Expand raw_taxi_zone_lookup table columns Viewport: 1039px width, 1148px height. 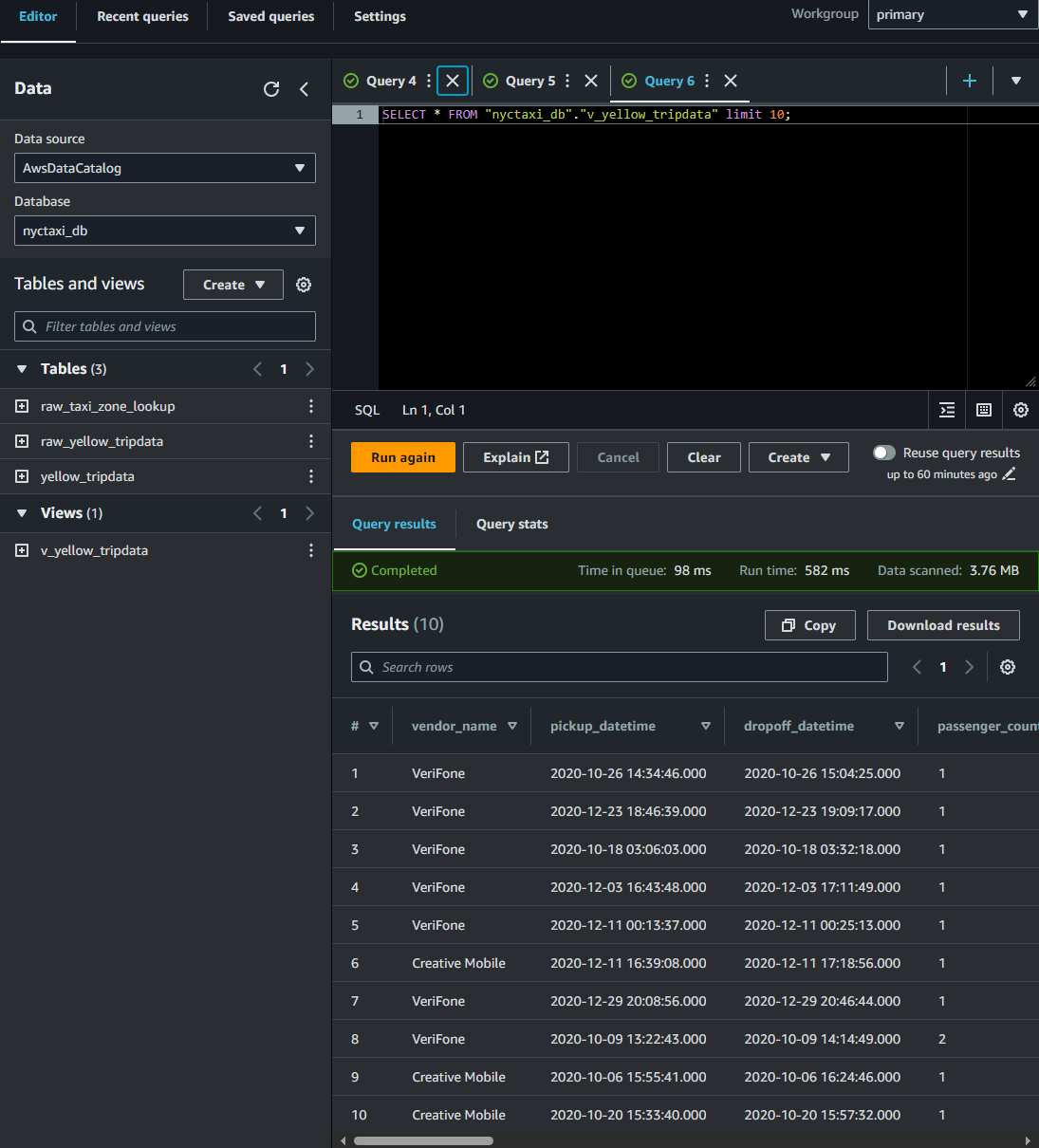click(x=22, y=406)
